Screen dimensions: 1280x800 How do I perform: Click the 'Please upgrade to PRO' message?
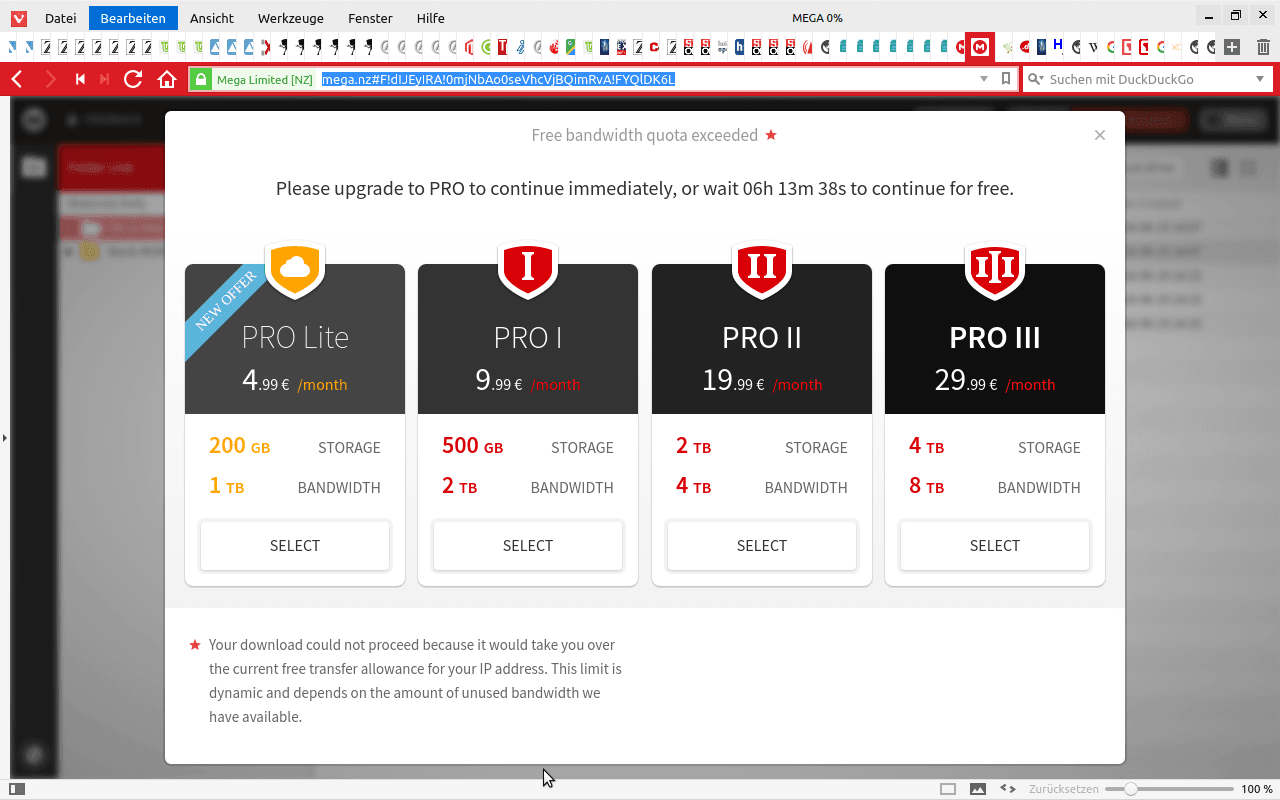[x=645, y=188]
